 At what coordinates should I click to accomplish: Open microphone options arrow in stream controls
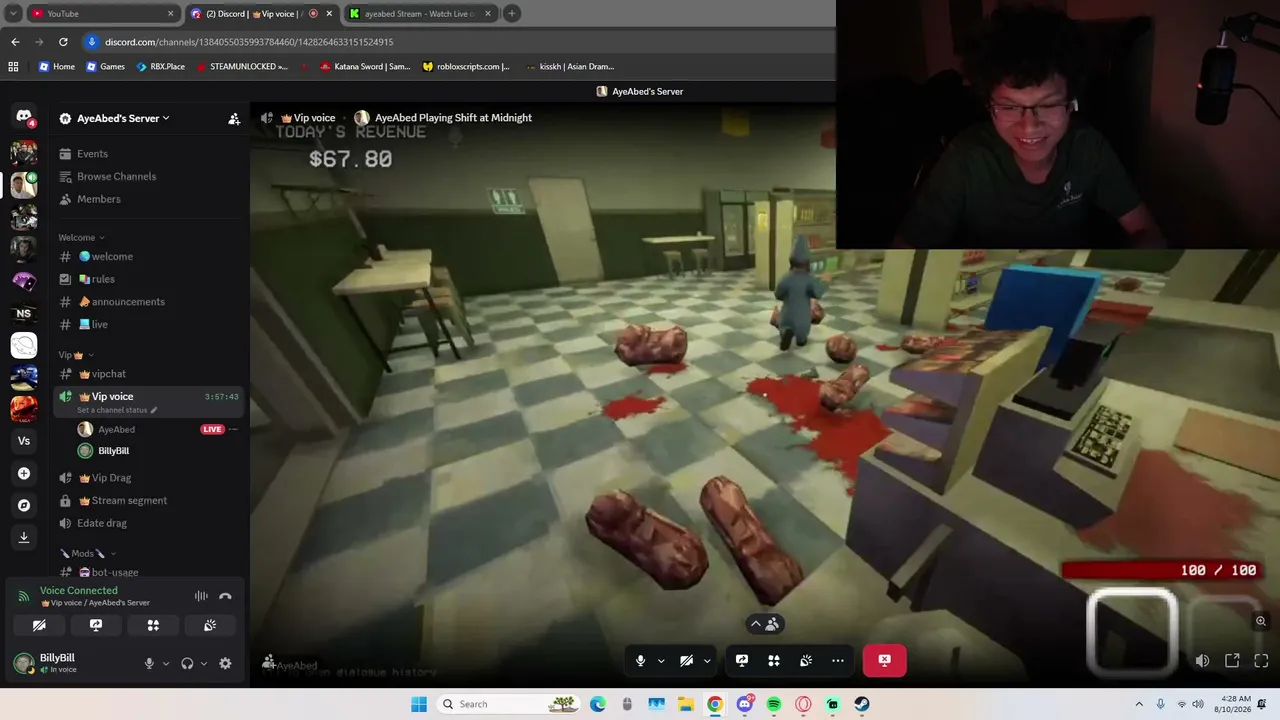pyautogui.click(x=661, y=660)
